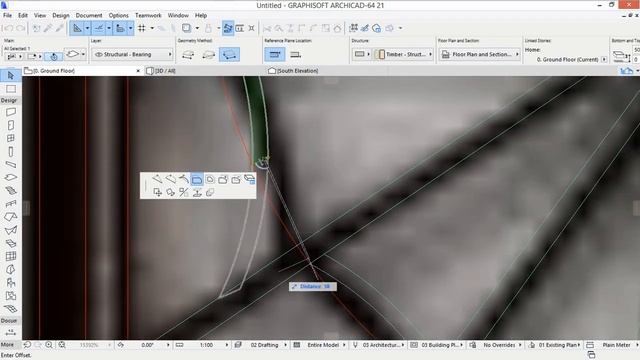Toggle the Ruler measure button
This screenshot has width=640, height=360.
(x=120, y=28)
